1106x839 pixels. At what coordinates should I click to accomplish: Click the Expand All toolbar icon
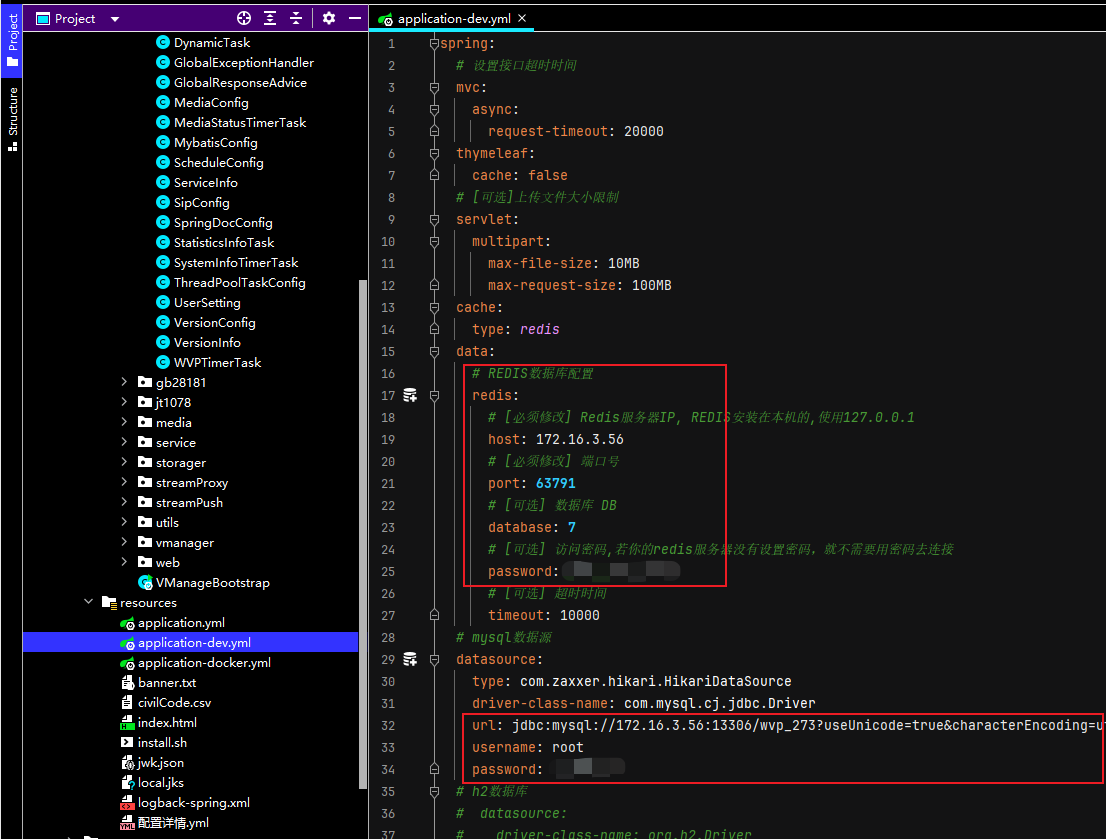pos(270,18)
